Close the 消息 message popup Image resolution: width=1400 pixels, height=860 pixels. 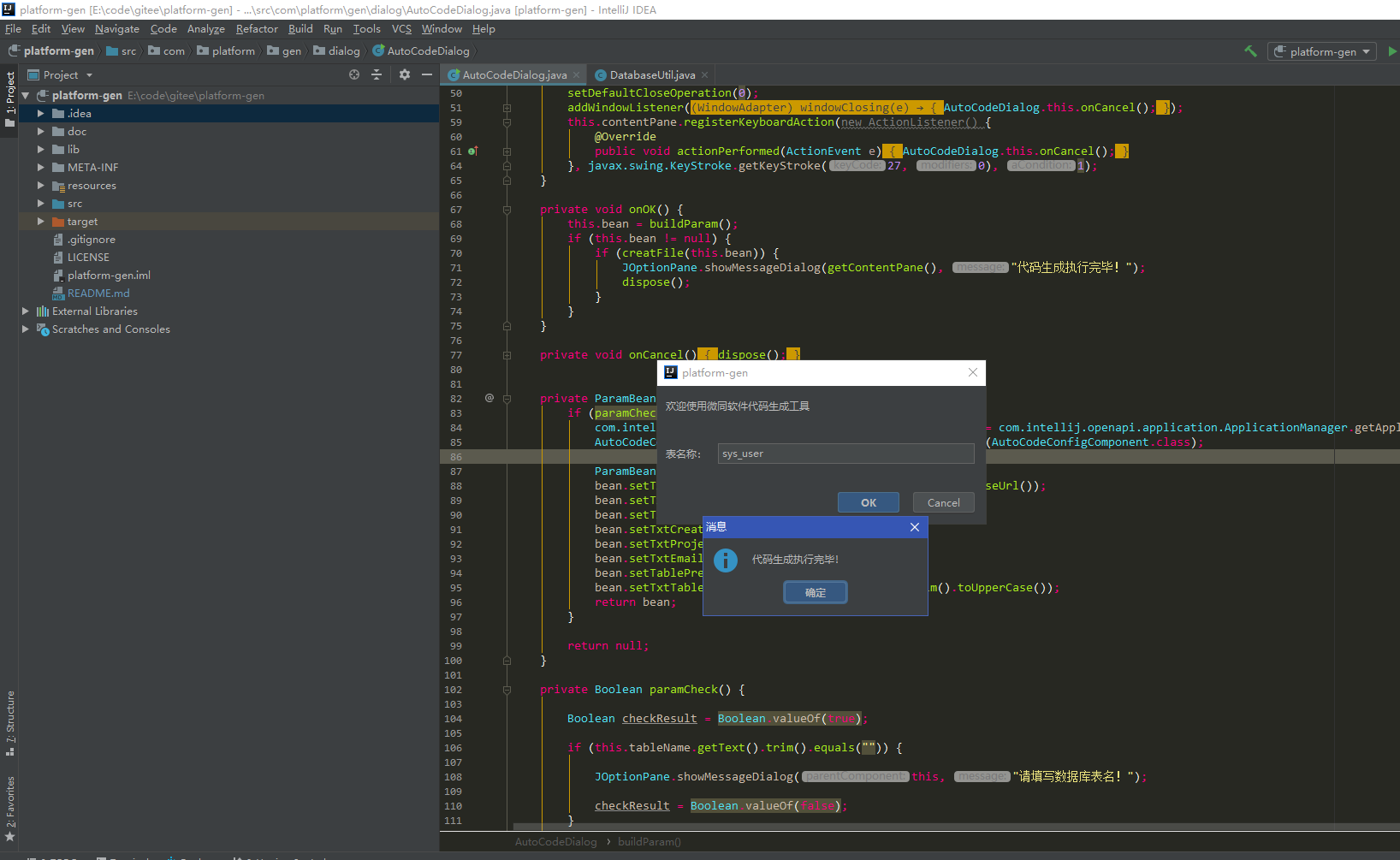[x=915, y=527]
